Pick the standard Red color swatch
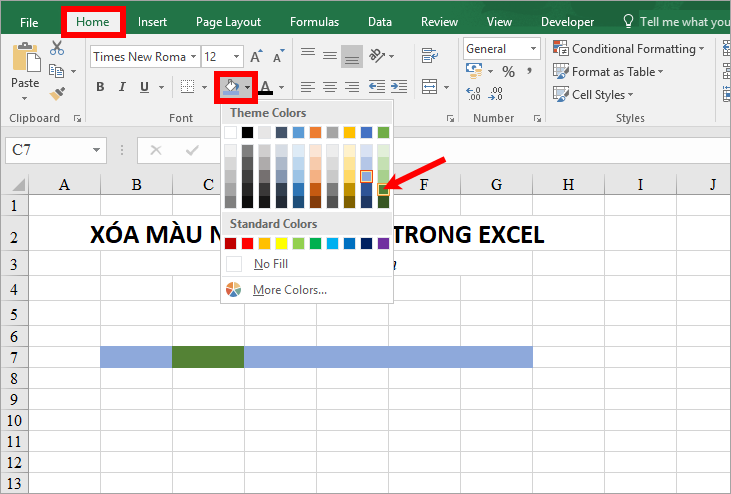731x494 pixels. 248,243
